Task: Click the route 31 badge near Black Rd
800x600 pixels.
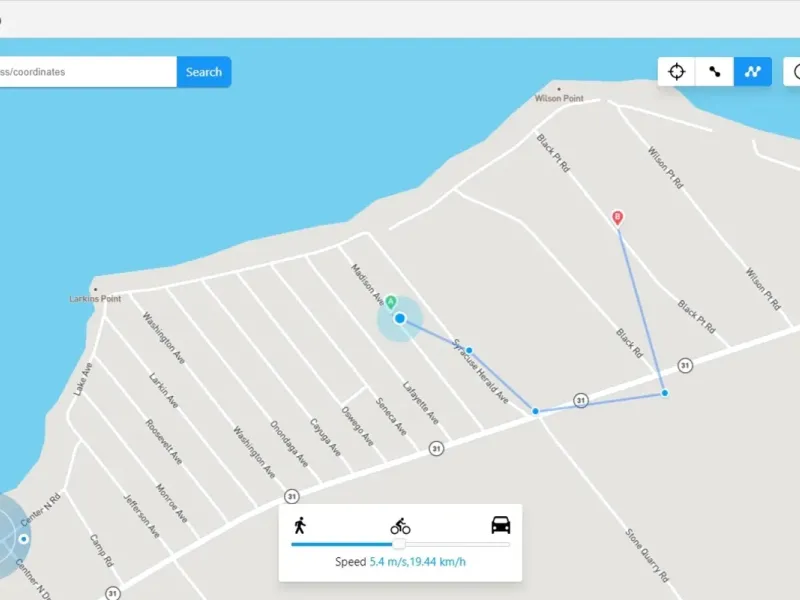Action: [685, 365]
